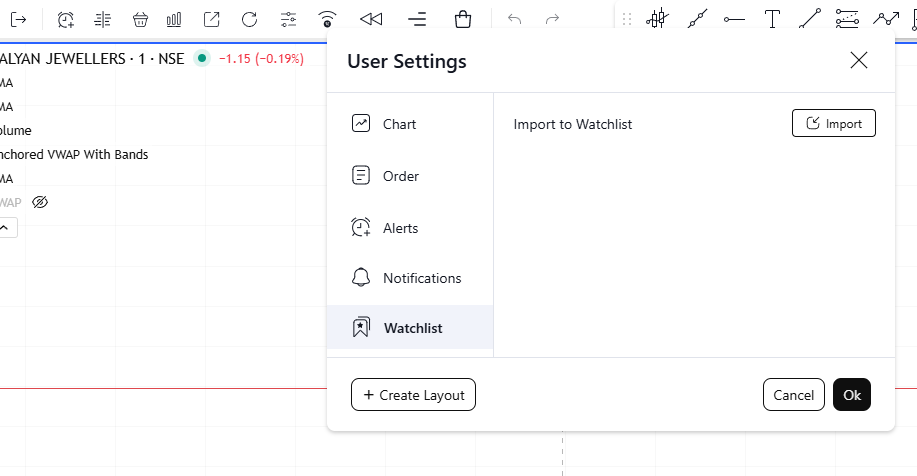This screenshot has height=476, width=917.
Task: Click the Import button
Action: click(833, 123)
